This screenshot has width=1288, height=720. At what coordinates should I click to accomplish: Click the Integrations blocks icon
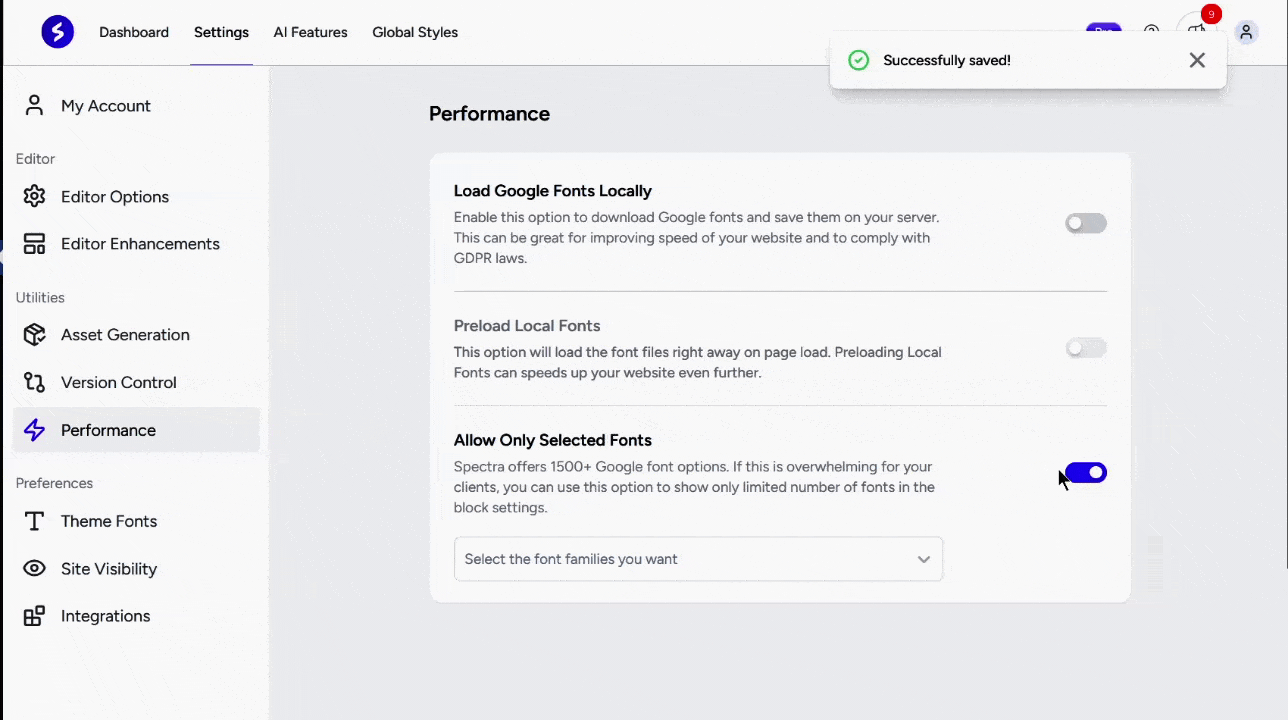coord(35,616)
